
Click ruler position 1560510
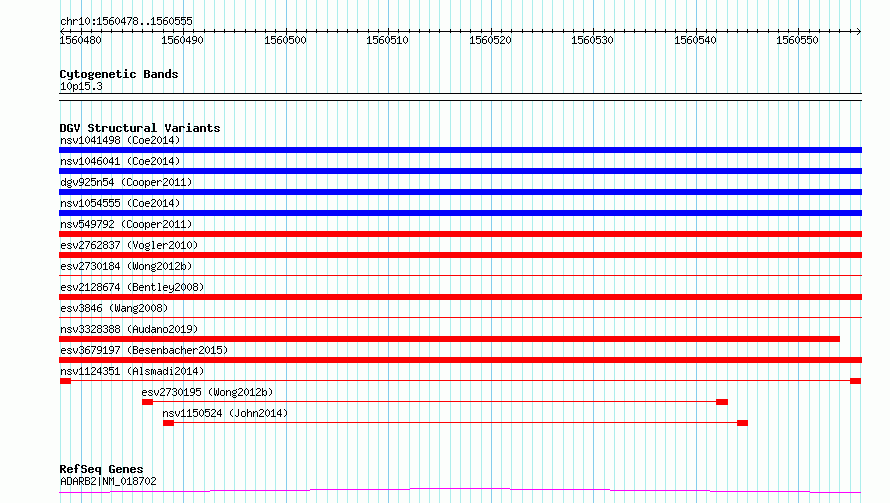[x=387, y=40]
